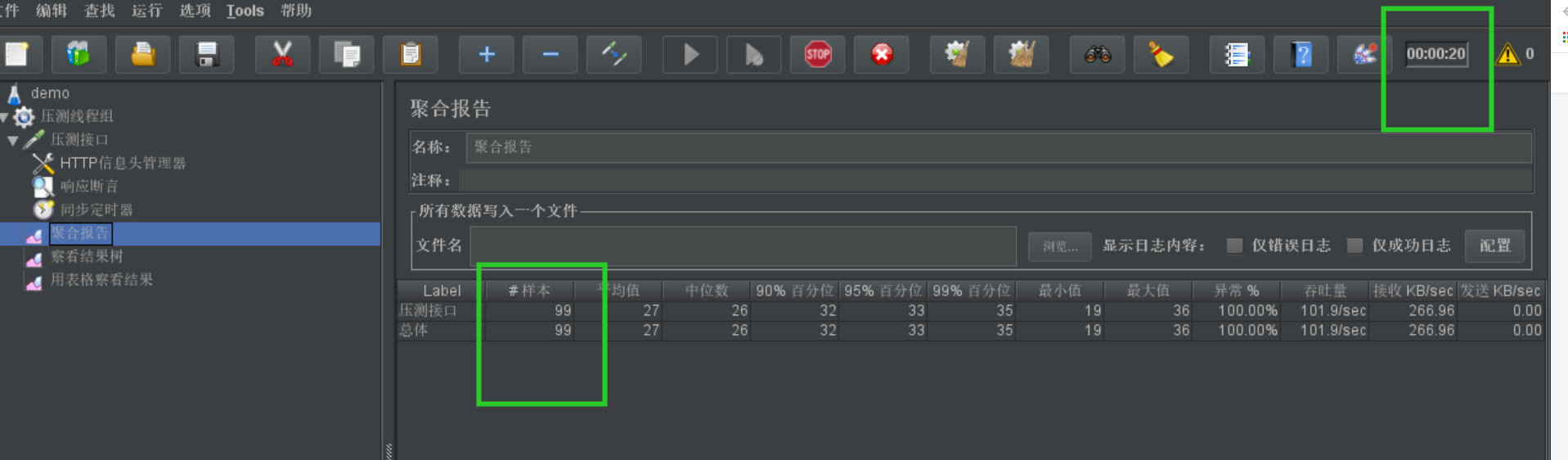Enable the 仅成功日志 checkbox
The height and width of the screenshot is (460, 1568).
coord(1355,246)
